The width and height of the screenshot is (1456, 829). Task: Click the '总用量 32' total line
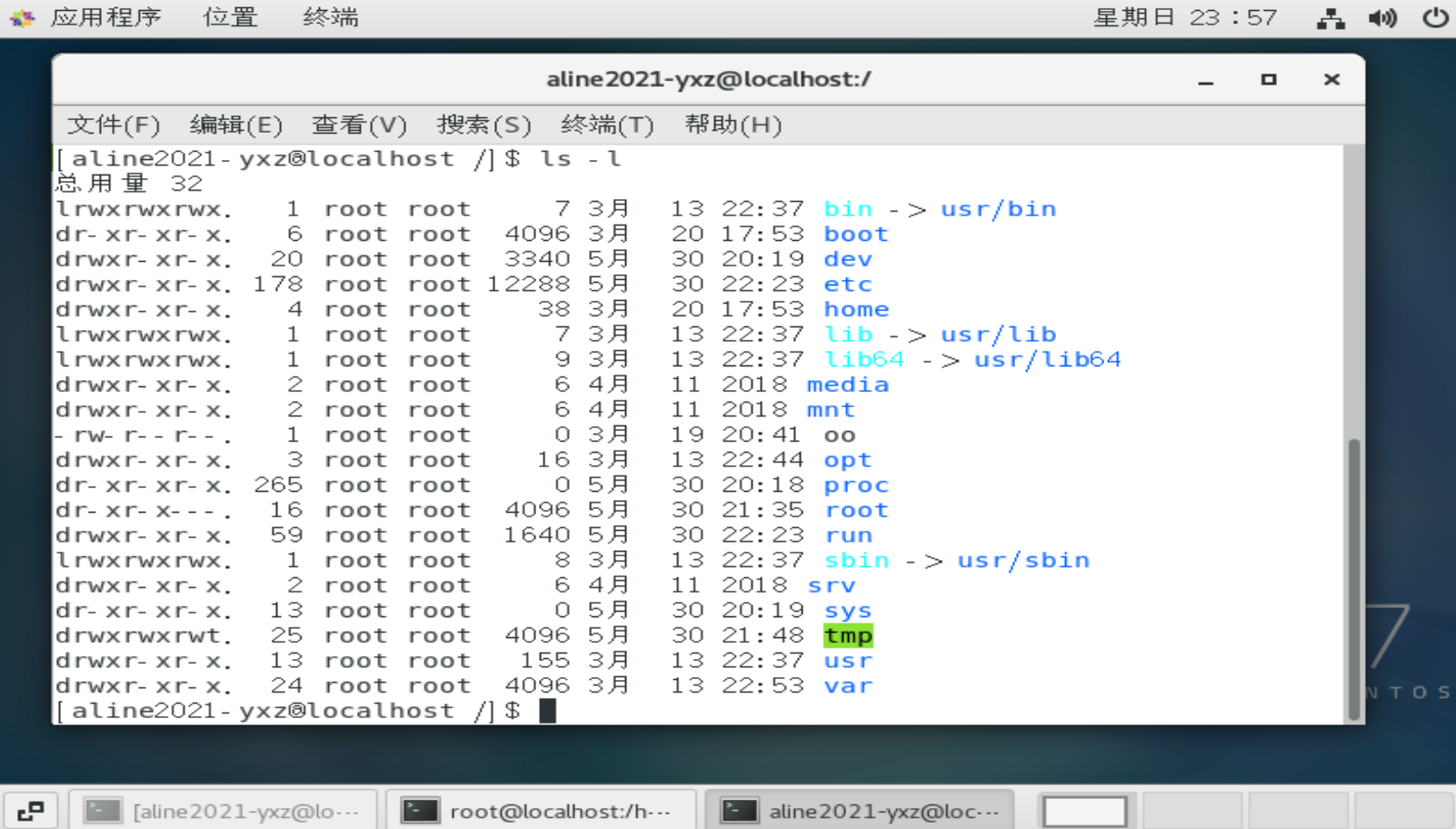[x=129, y=184]
